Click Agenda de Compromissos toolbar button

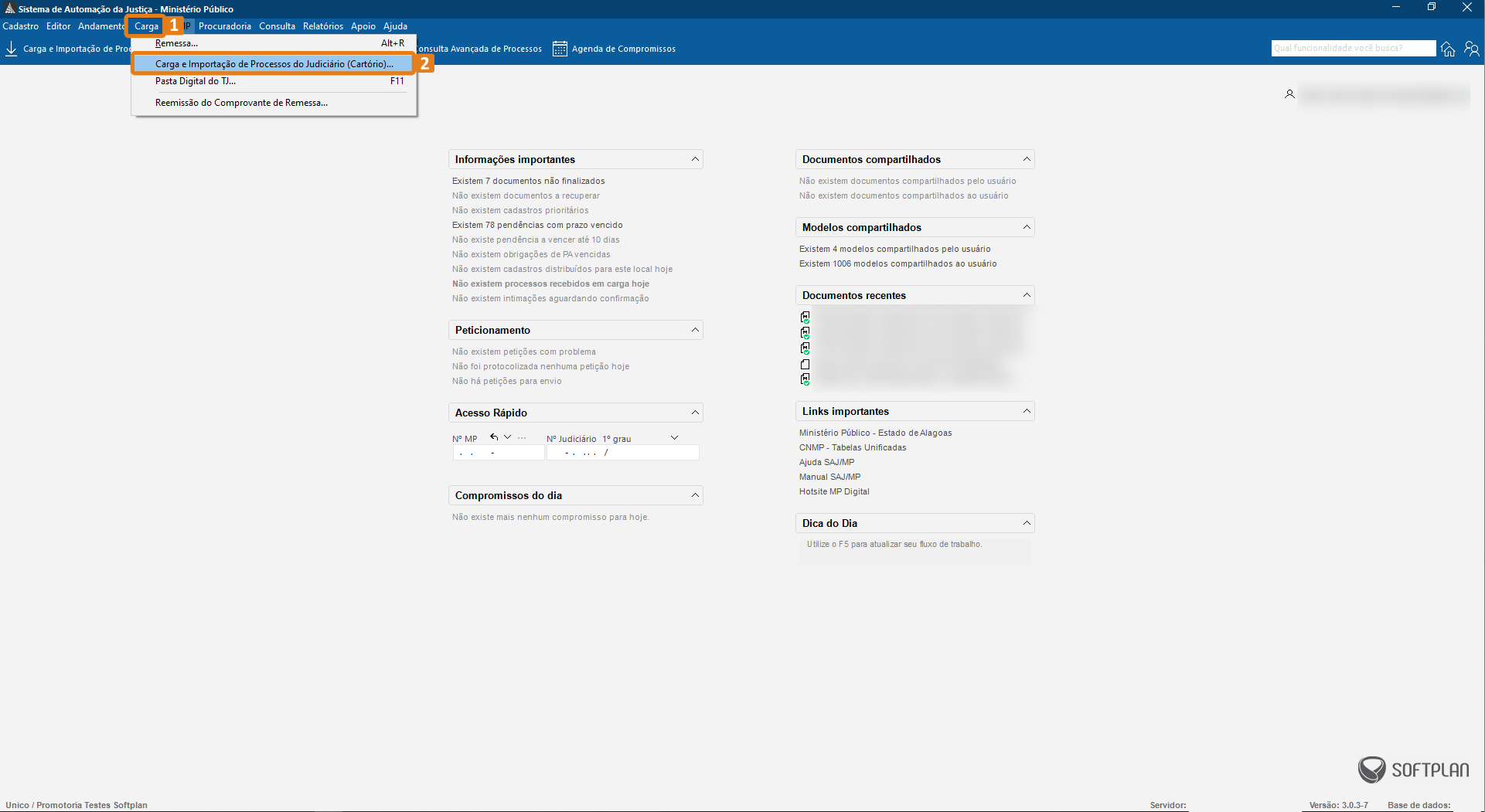pyautogui.click(x=615, y=49)
